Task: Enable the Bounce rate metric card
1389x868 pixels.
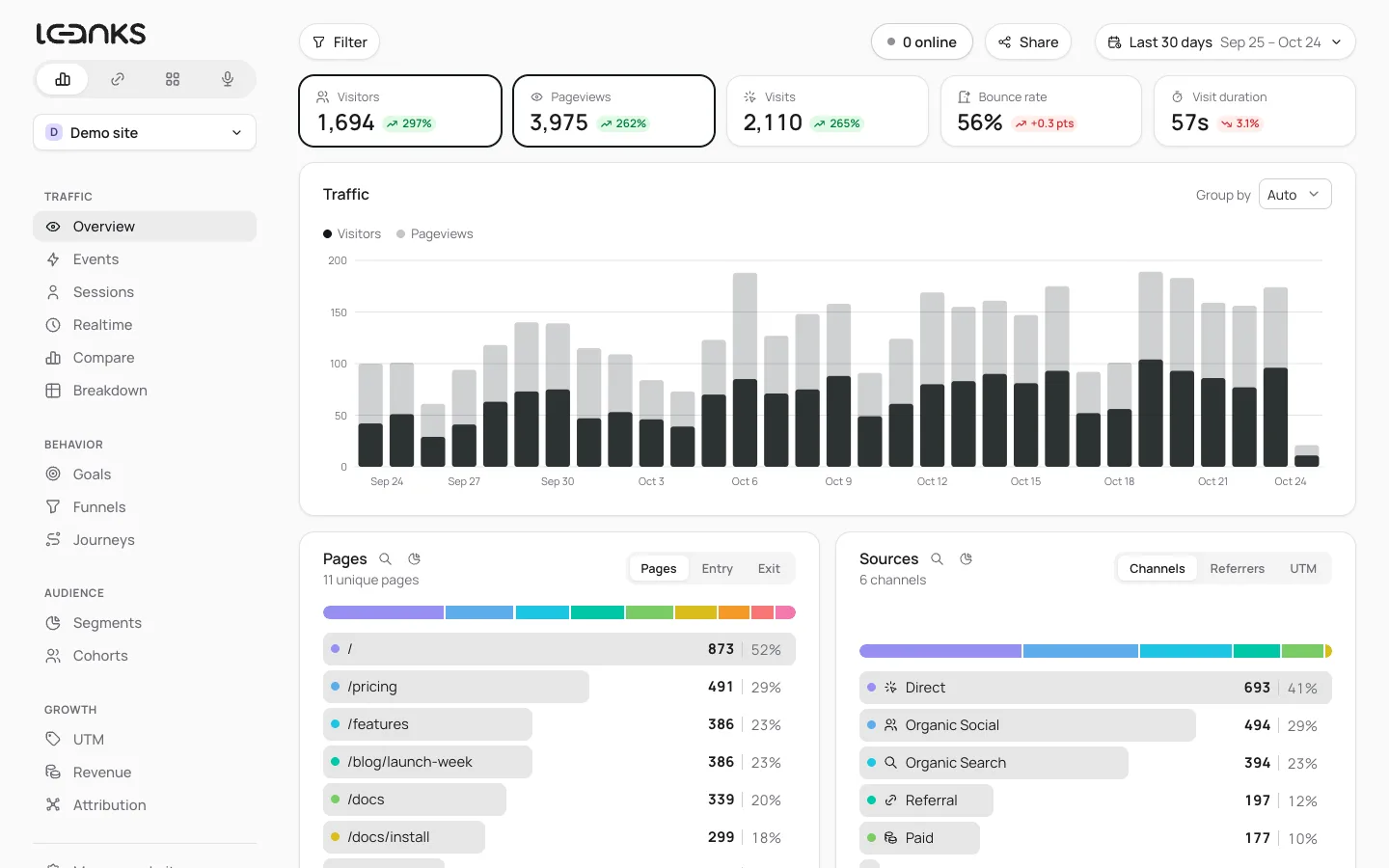Action: click(1041, 111)
